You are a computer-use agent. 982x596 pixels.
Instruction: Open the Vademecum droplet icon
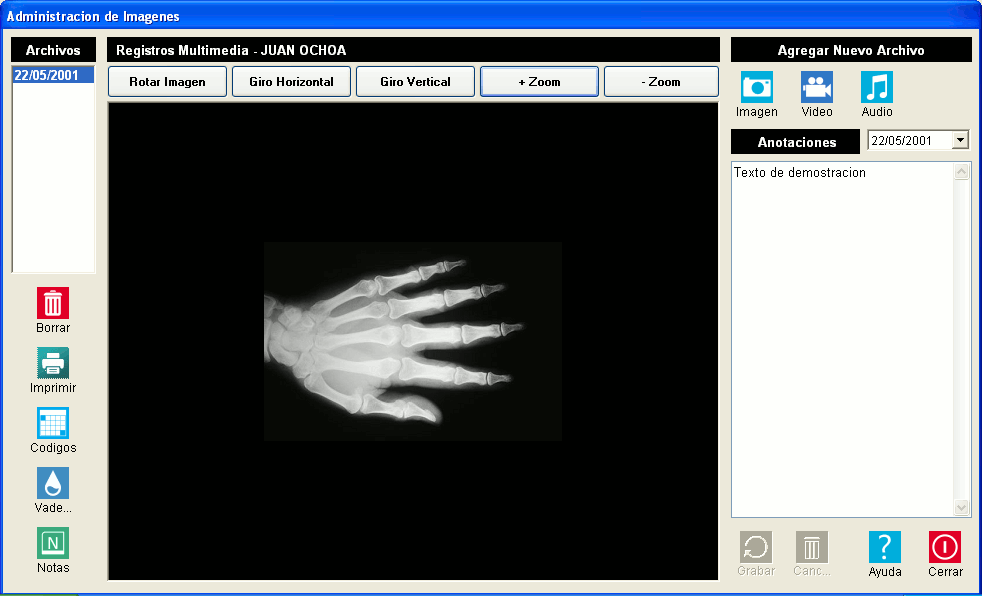[x=53, y=483]
